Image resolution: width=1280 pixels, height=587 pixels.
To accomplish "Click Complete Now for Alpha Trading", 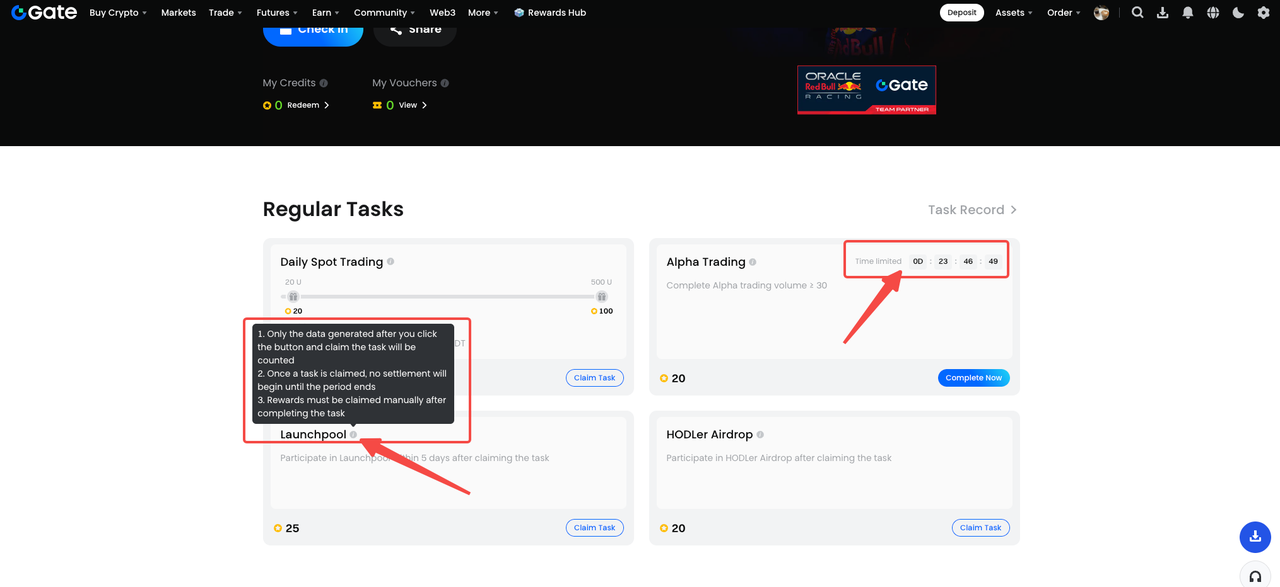I will click(973, 378).
